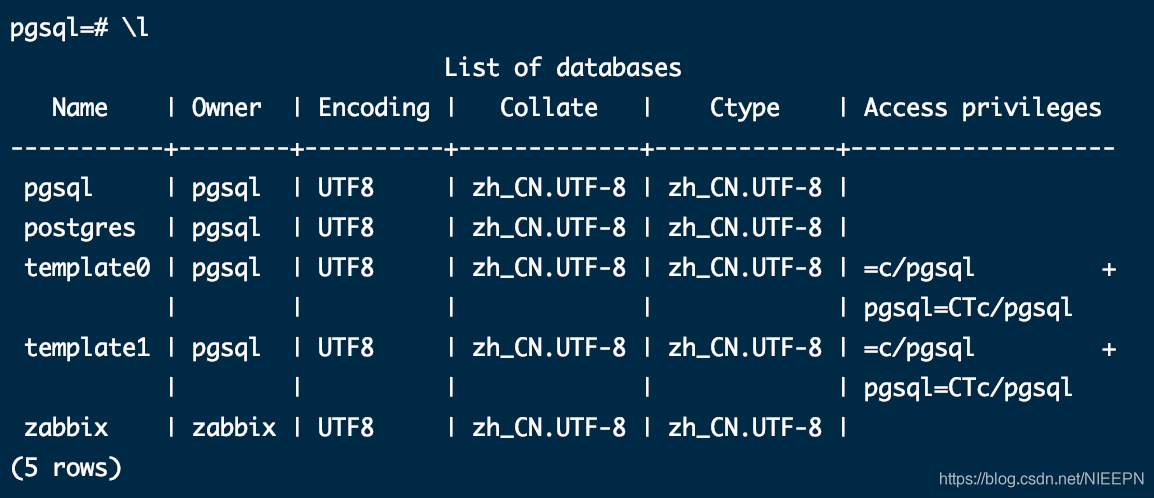The height and width of the screenshot is (498, 1154).
Task: Click pgsql=CTc/pgsql under template1 row
Action: click(968, 388)
